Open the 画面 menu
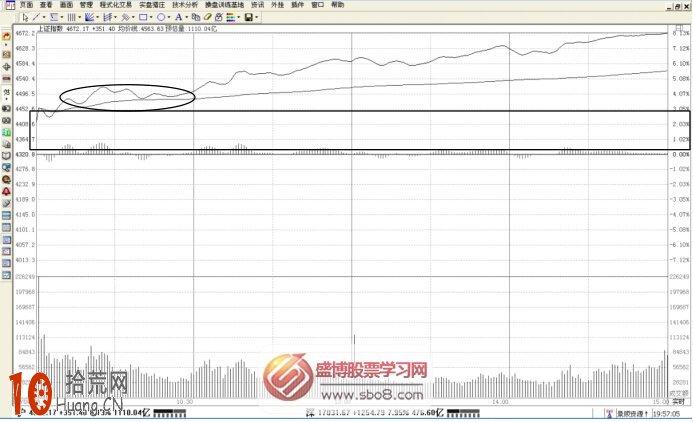 (x=66, y=5)
